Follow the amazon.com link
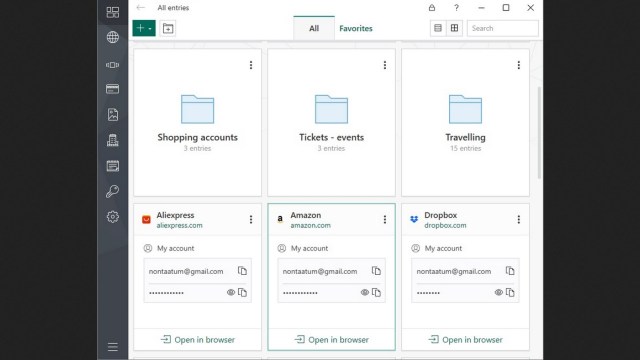This screenshot has width=640, height=360. tap(311, 225)
